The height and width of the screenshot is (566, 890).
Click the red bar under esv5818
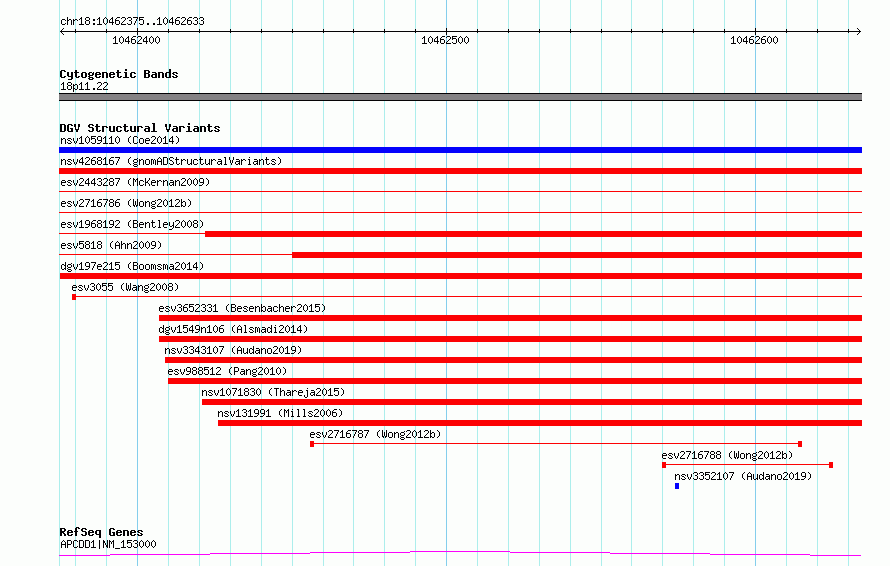tap(577, 255)
